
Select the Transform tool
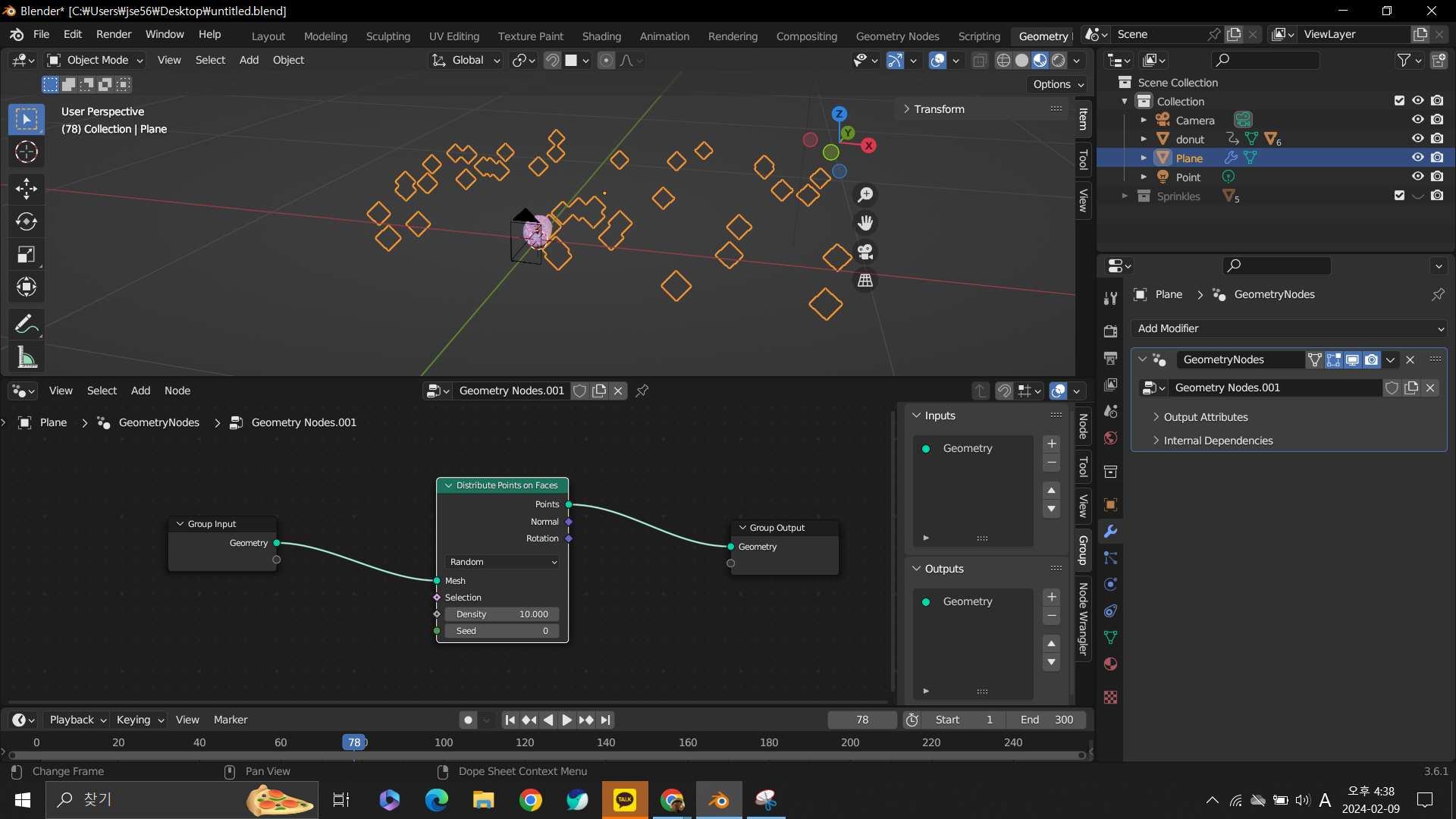pyautogui.click(x=27, y=287)
